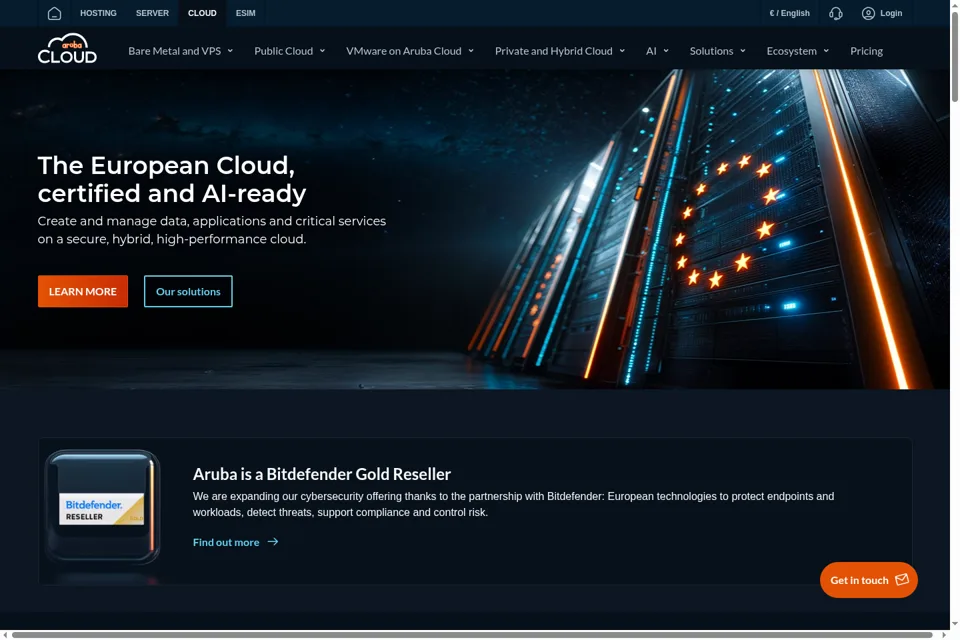Open the Ecosystem menu
This screenshot has height=640, width=960.
click(x=792, y=51)
